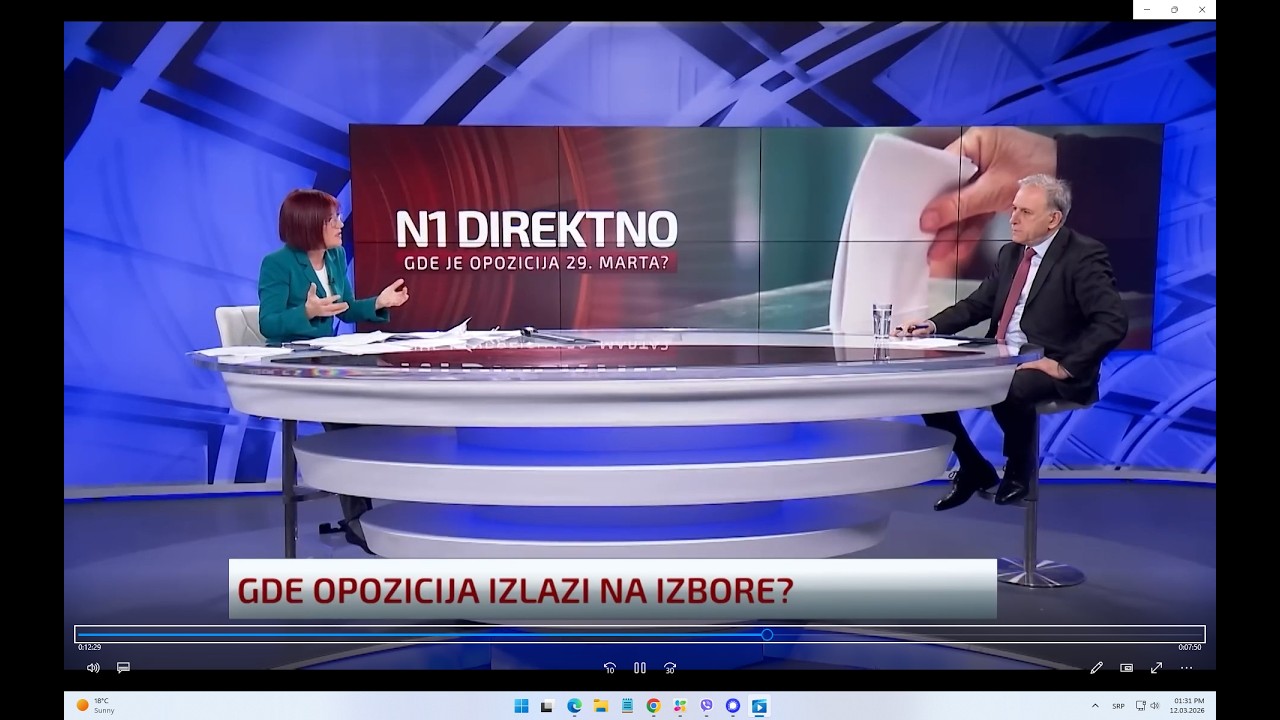
Task: Open Task View in the taskbar
Action: coord(547,706)
